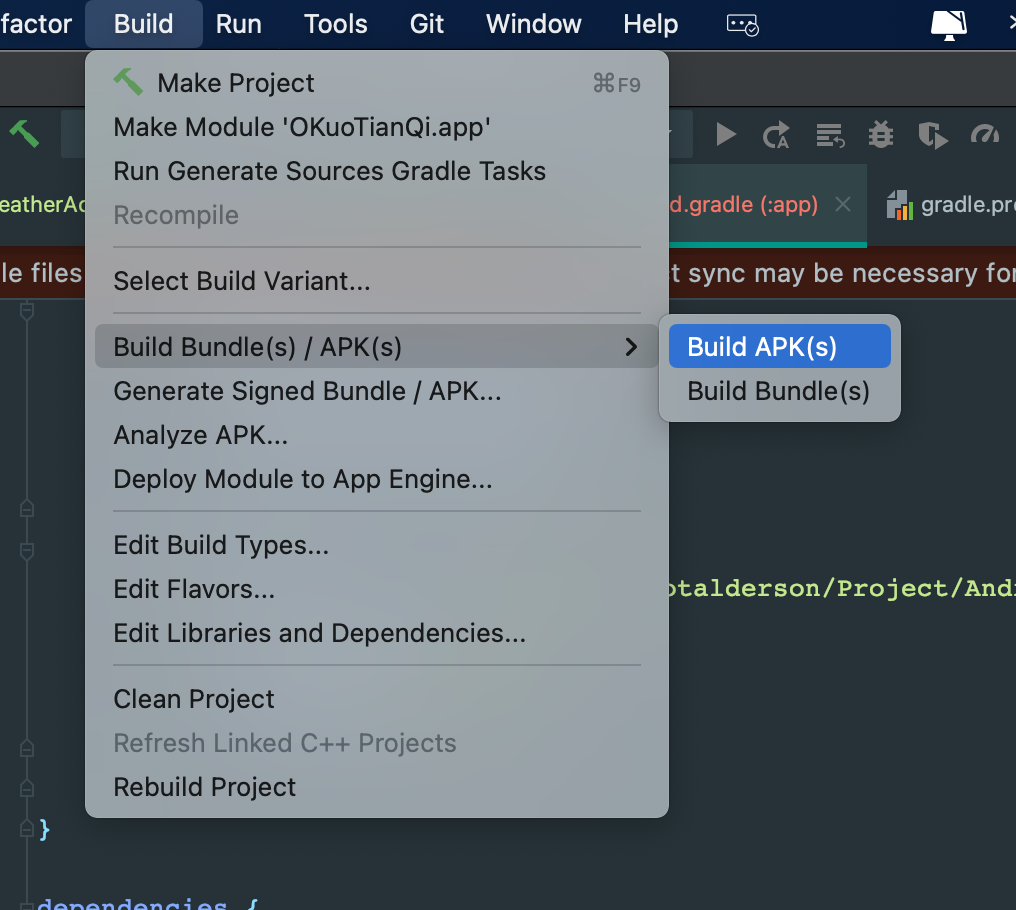Open Edit Flavors...
The image size is (1016, 910).
click(376, 589)
